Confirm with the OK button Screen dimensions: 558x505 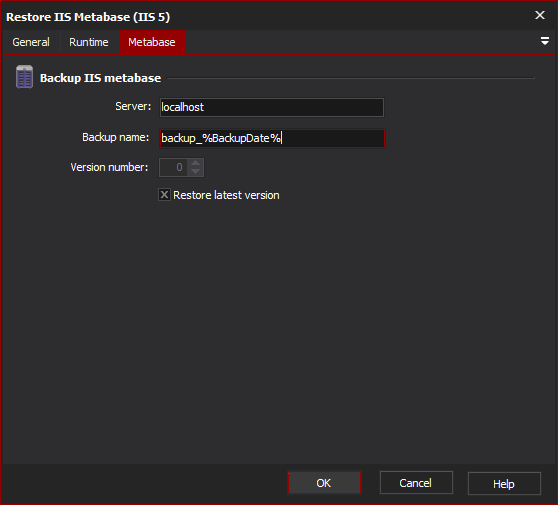(324, 483)
